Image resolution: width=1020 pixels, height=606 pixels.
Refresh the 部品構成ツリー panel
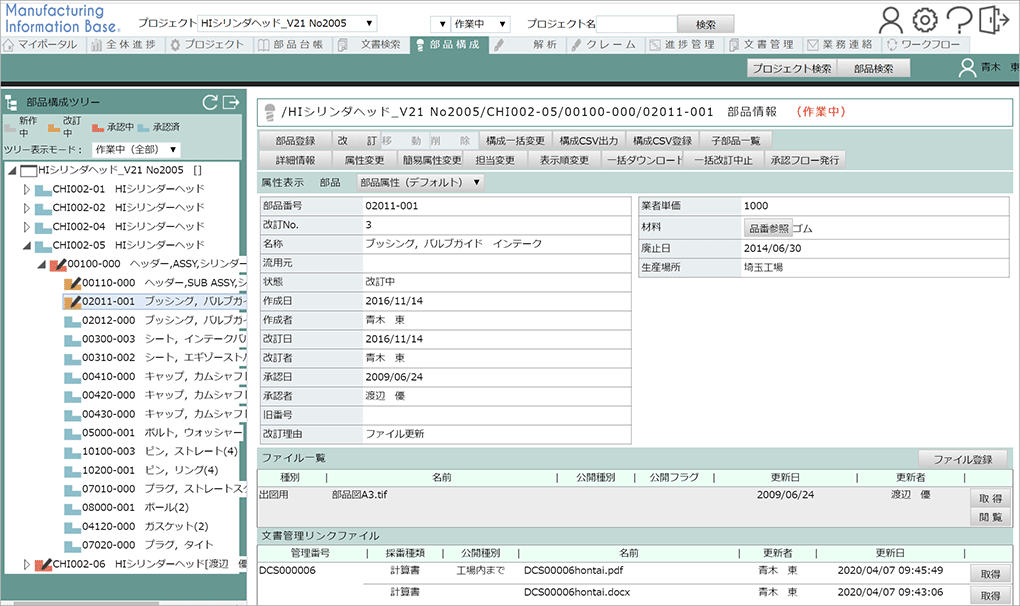tap(210, 101)
